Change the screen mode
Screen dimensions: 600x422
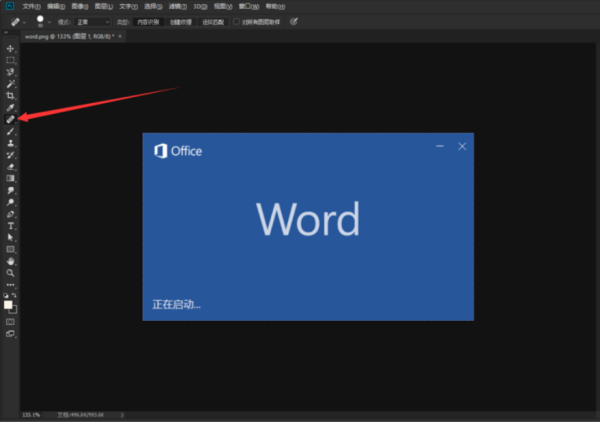10,334
